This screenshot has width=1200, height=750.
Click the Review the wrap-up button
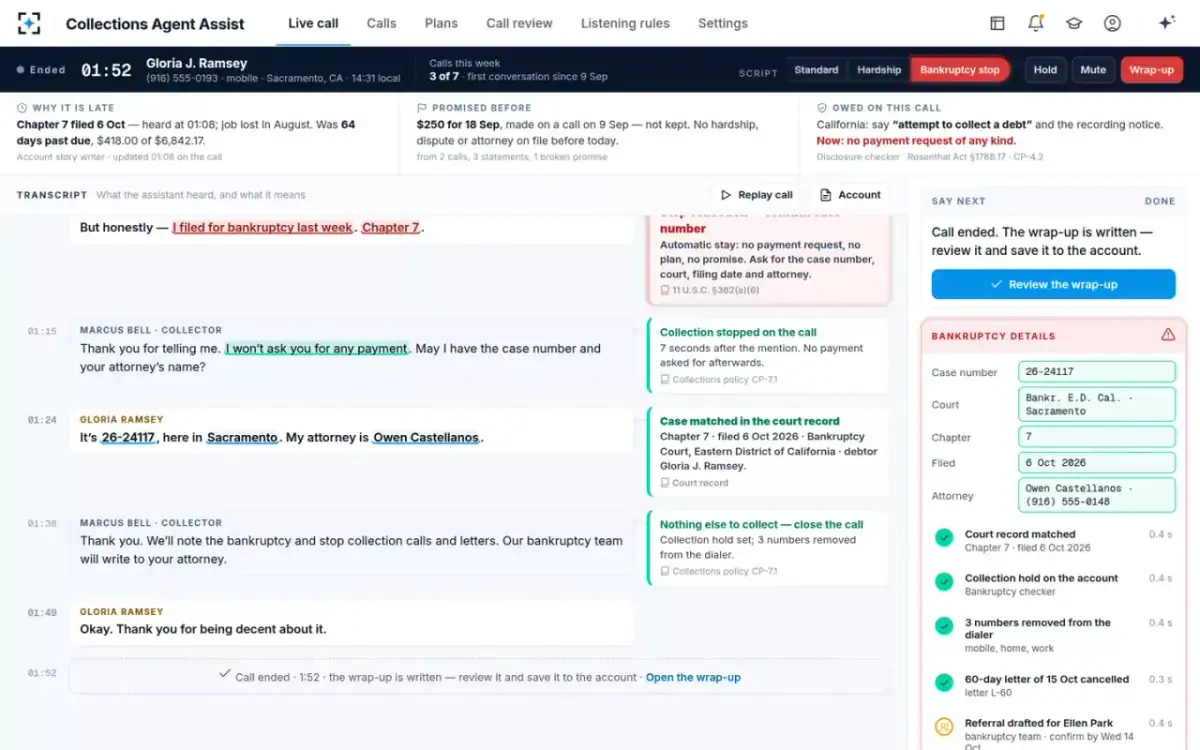[x=1053, y=284]
